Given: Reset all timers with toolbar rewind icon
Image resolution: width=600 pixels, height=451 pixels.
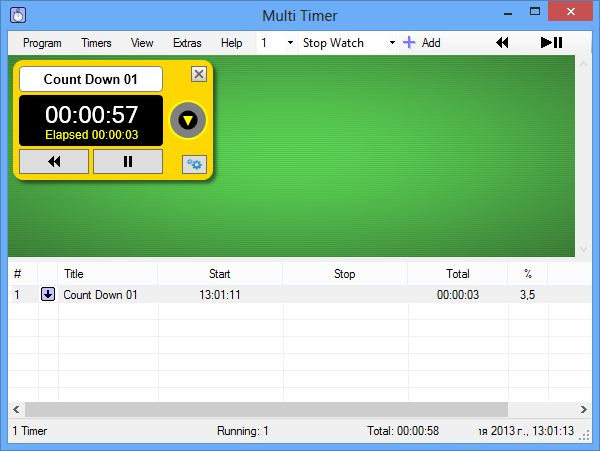Looking at the screenshot, I should 502,42.
